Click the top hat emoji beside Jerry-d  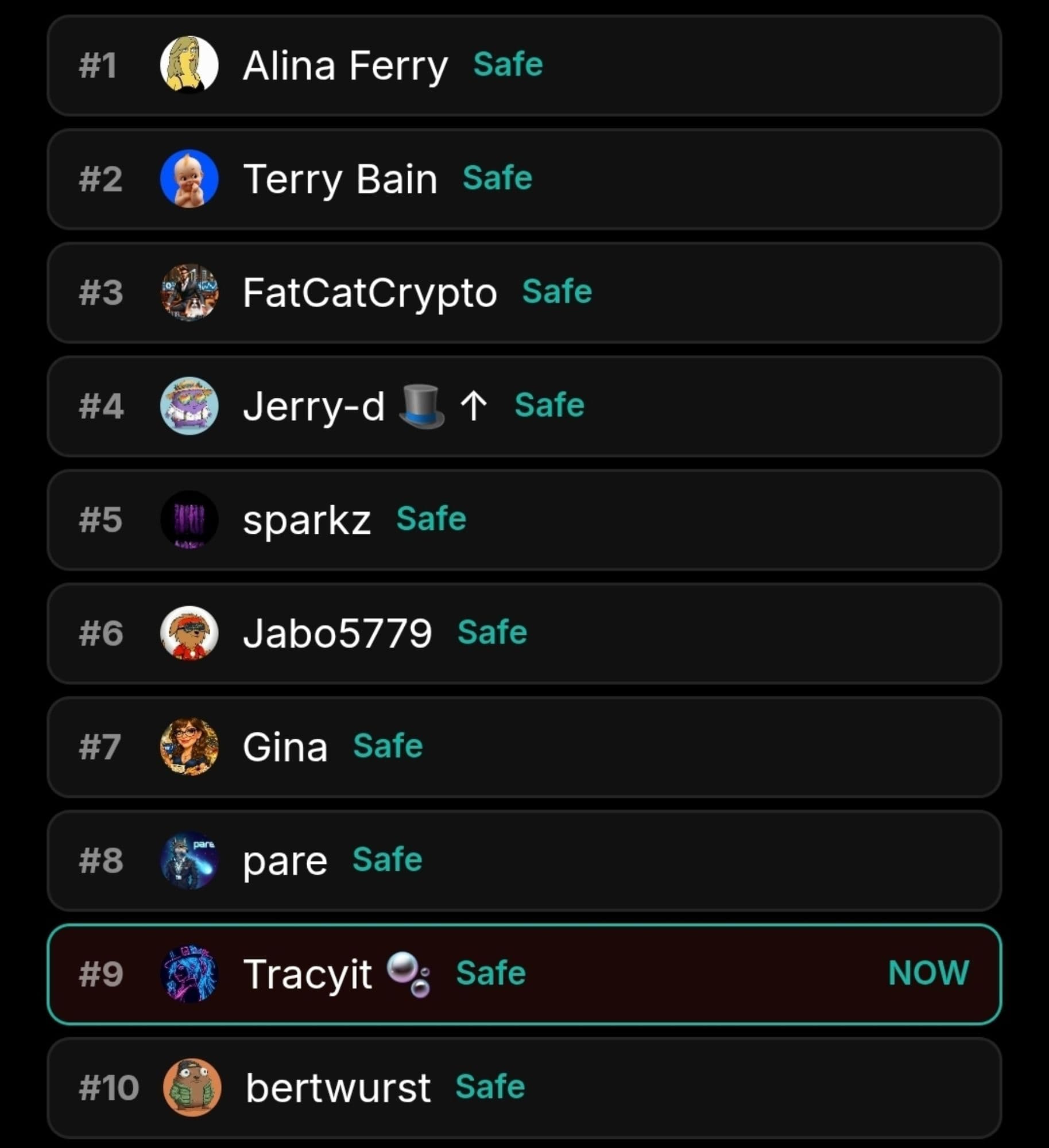coord(422,406)
